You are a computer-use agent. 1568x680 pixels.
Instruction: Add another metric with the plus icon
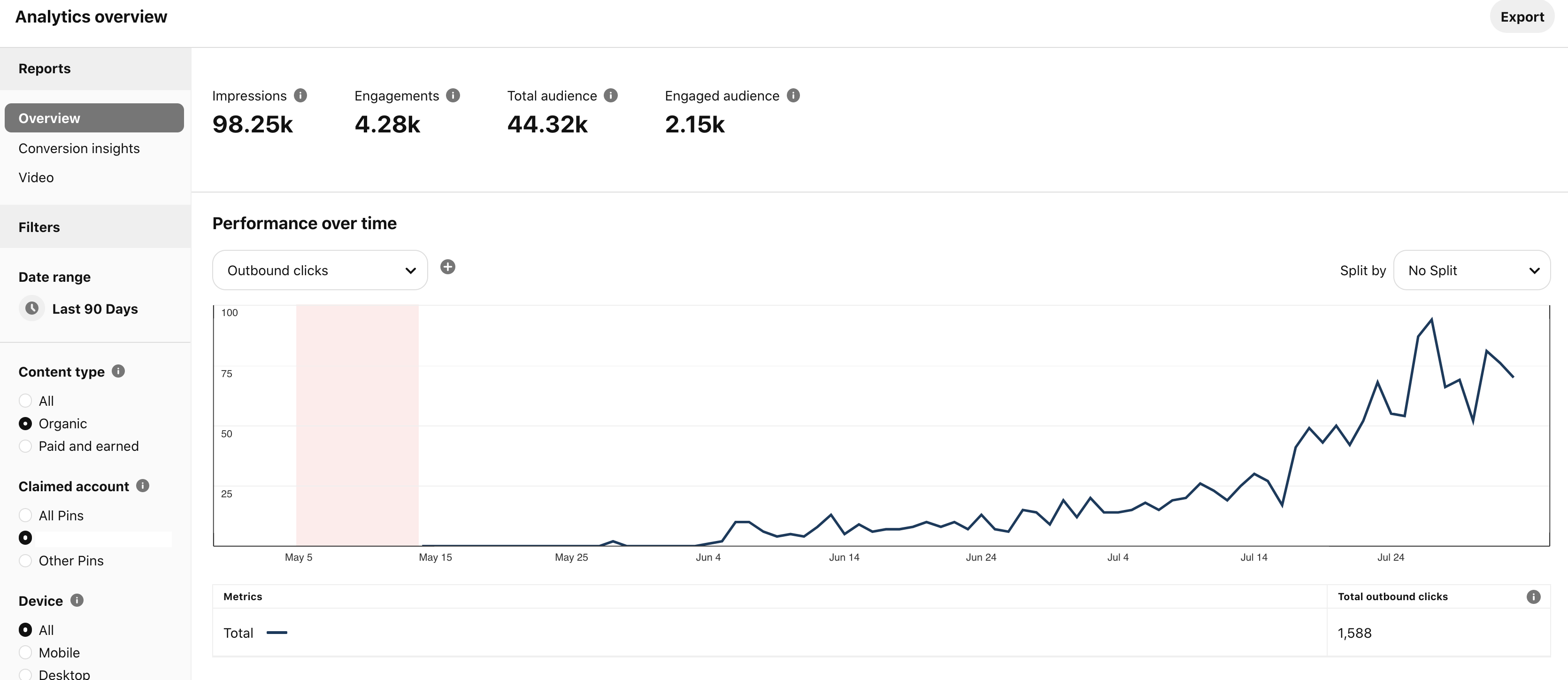(x=448, y=267)
